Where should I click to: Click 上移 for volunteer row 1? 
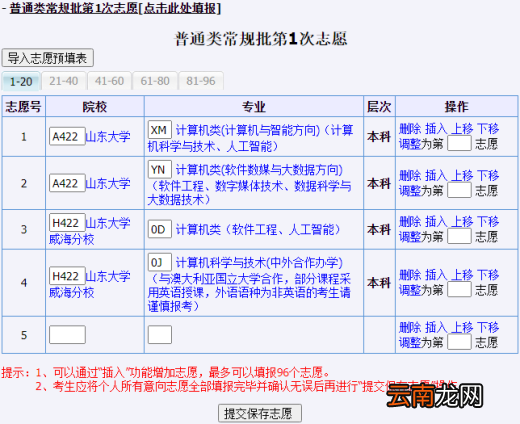click(462, 129)
